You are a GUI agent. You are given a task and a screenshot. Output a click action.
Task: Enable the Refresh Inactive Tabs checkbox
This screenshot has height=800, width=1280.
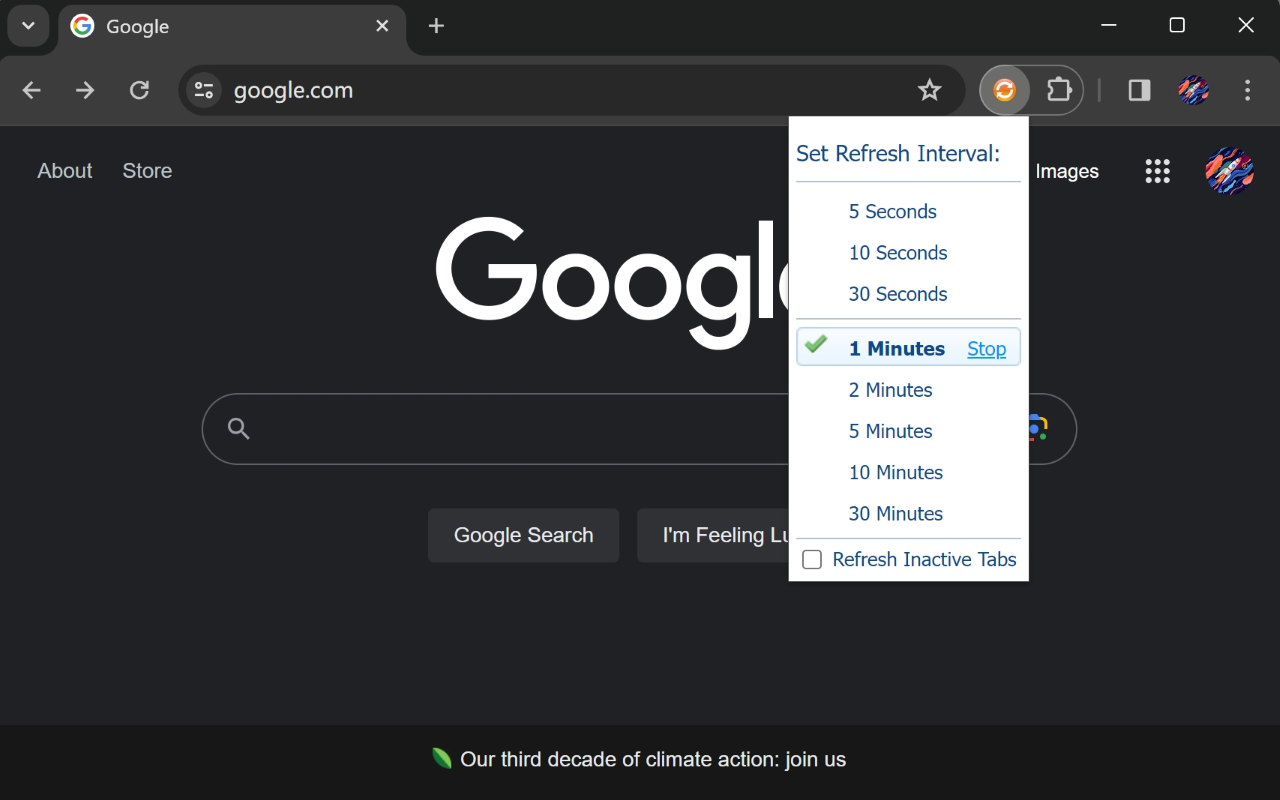click(812, 560)
